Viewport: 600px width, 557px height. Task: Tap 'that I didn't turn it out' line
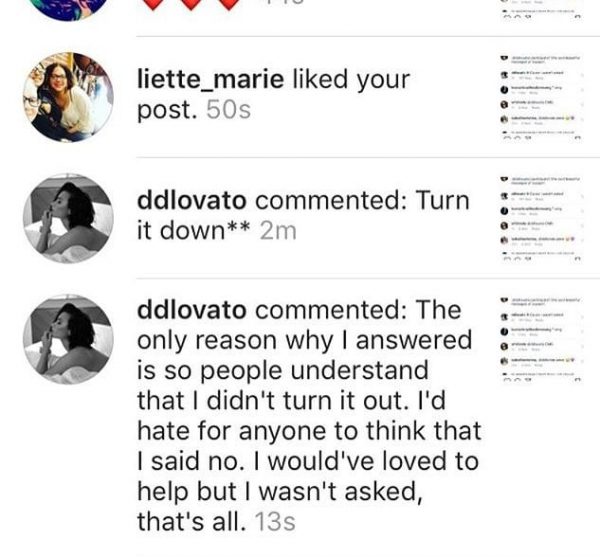pos(291,401)
